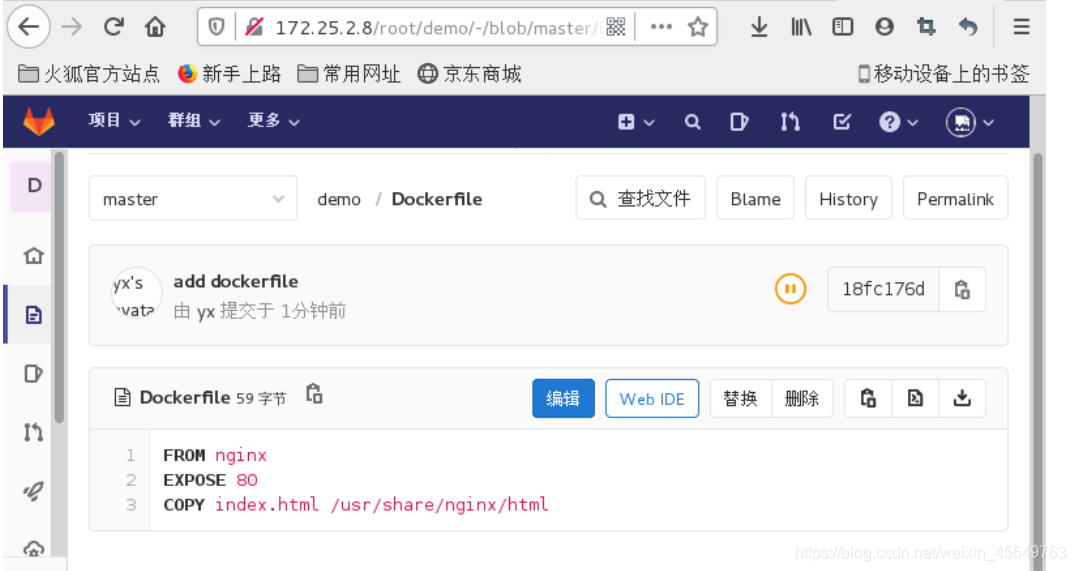Click line number 3 in the file
The image size is (1076, 571).
click(130, 505)
